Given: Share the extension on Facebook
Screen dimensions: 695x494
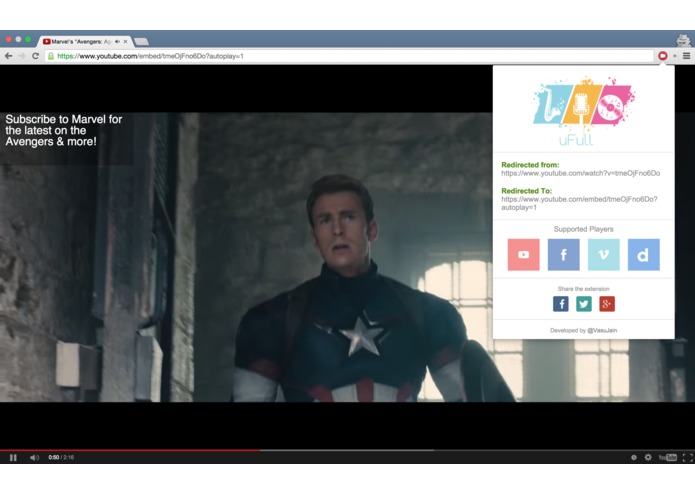Looking at the screenshot, I should (561, 304).
